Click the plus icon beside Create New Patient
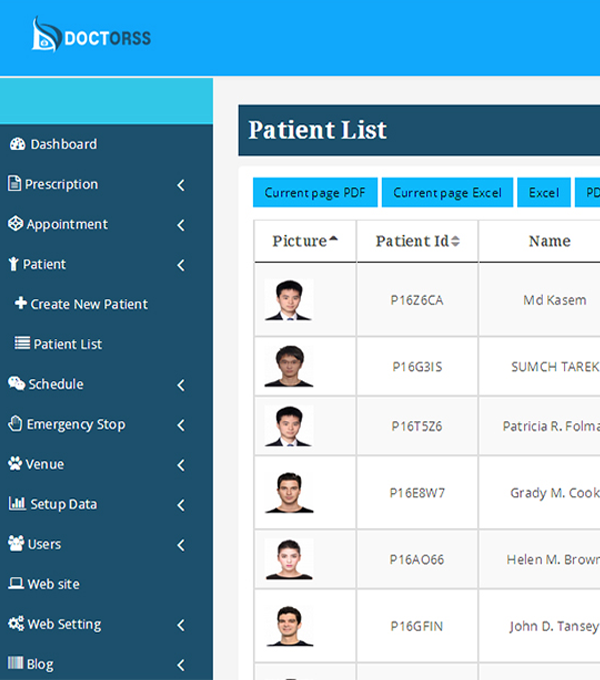 point(21,303)
